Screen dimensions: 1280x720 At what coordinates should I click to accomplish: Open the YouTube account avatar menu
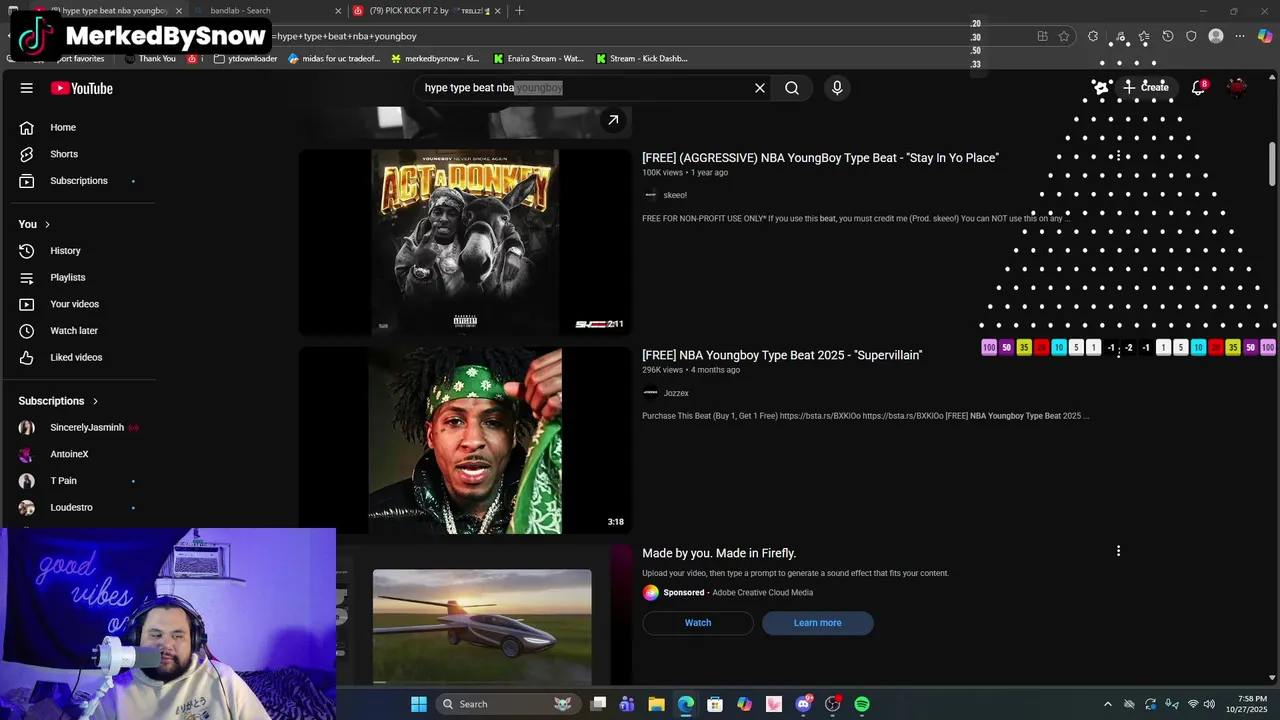pos(1238,88)
